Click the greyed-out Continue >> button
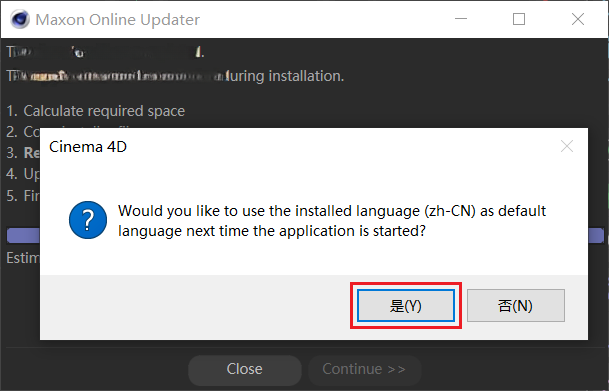Screen dimensions: 609x391 coord(364,369)
